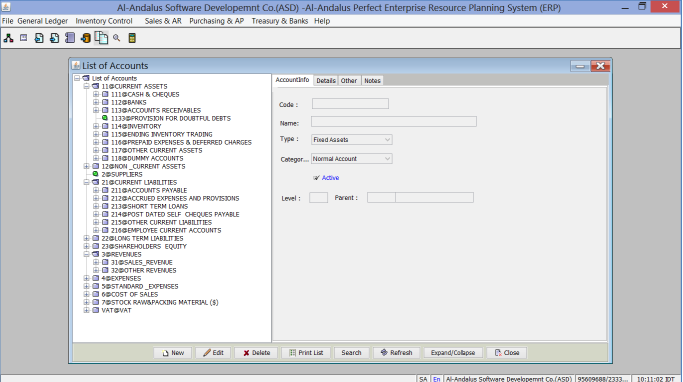Viewport: 683px width, 382px height.
Task: Select 116@PREPAID EXPENSES & DEFERRED CHARGES row
Action: (181, 142)
